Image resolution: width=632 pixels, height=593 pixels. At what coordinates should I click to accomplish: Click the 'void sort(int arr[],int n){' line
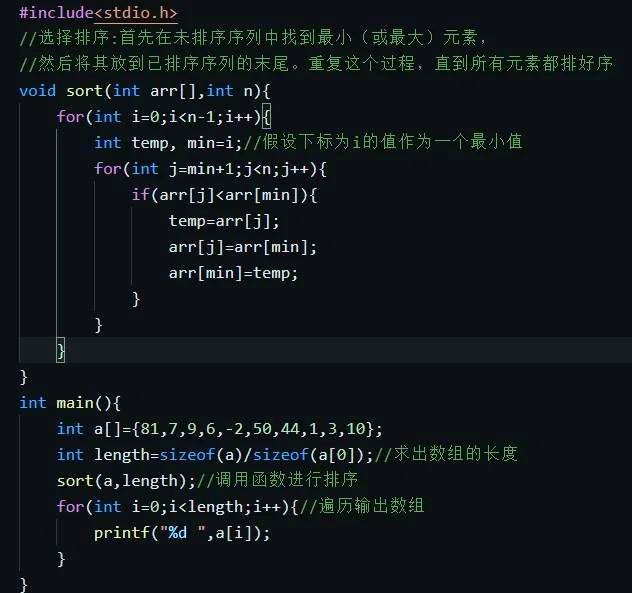[x=144, y=91]
